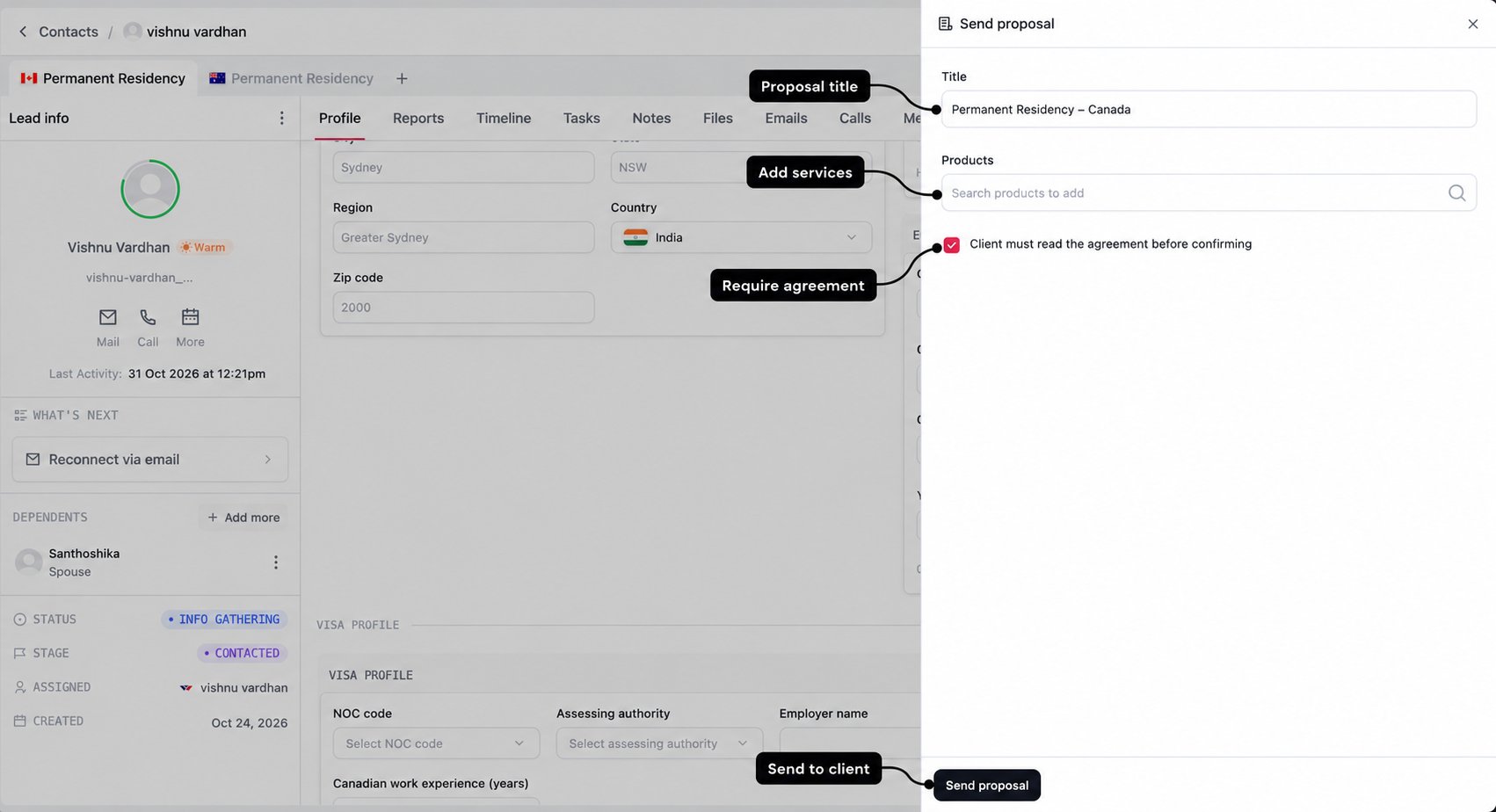Add a new visa tab with plus icon
This screenshot has height=812, width=1496.
pos(402,78)
